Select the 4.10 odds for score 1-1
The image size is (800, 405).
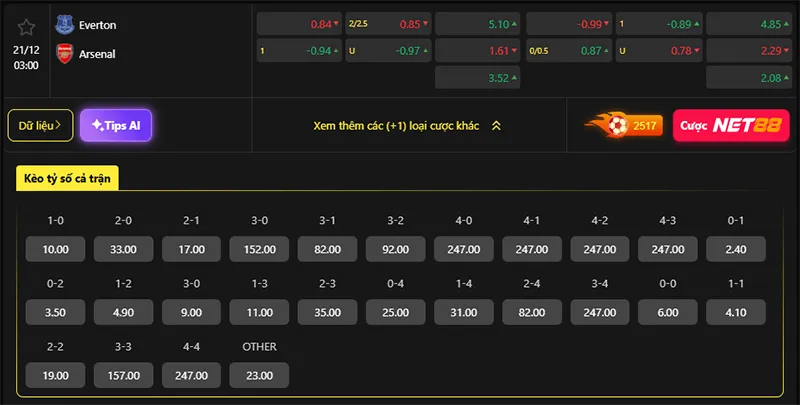pos(736,312)
